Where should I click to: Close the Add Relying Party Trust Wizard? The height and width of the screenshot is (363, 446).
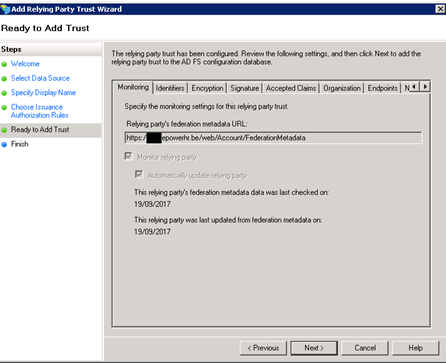440,9
